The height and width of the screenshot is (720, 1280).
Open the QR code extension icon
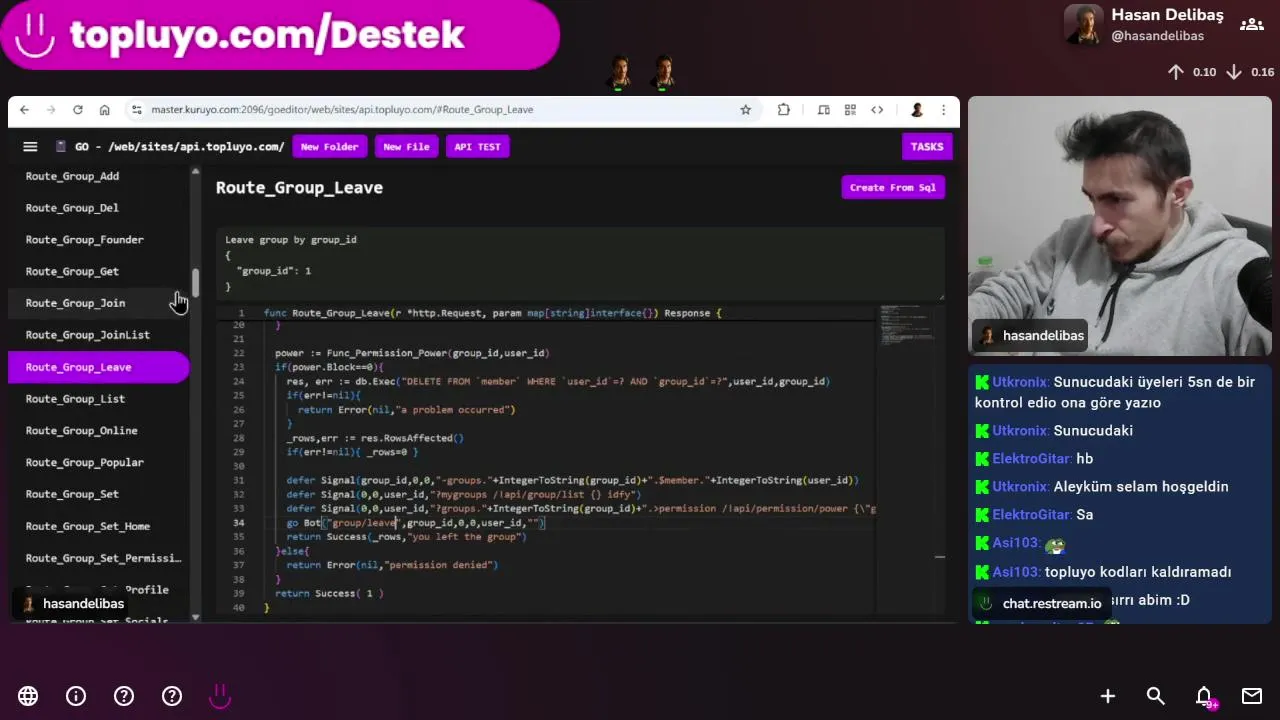(850, 110)
